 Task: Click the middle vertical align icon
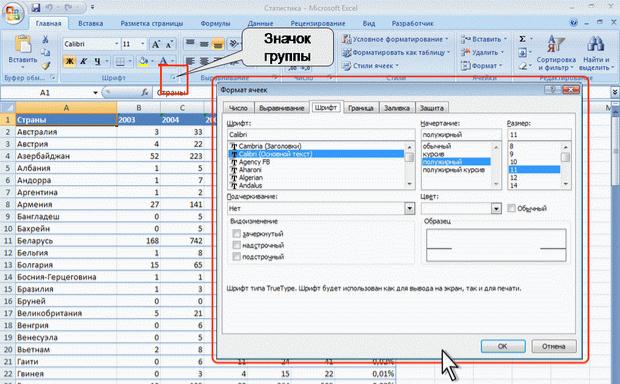coord(204,44)
